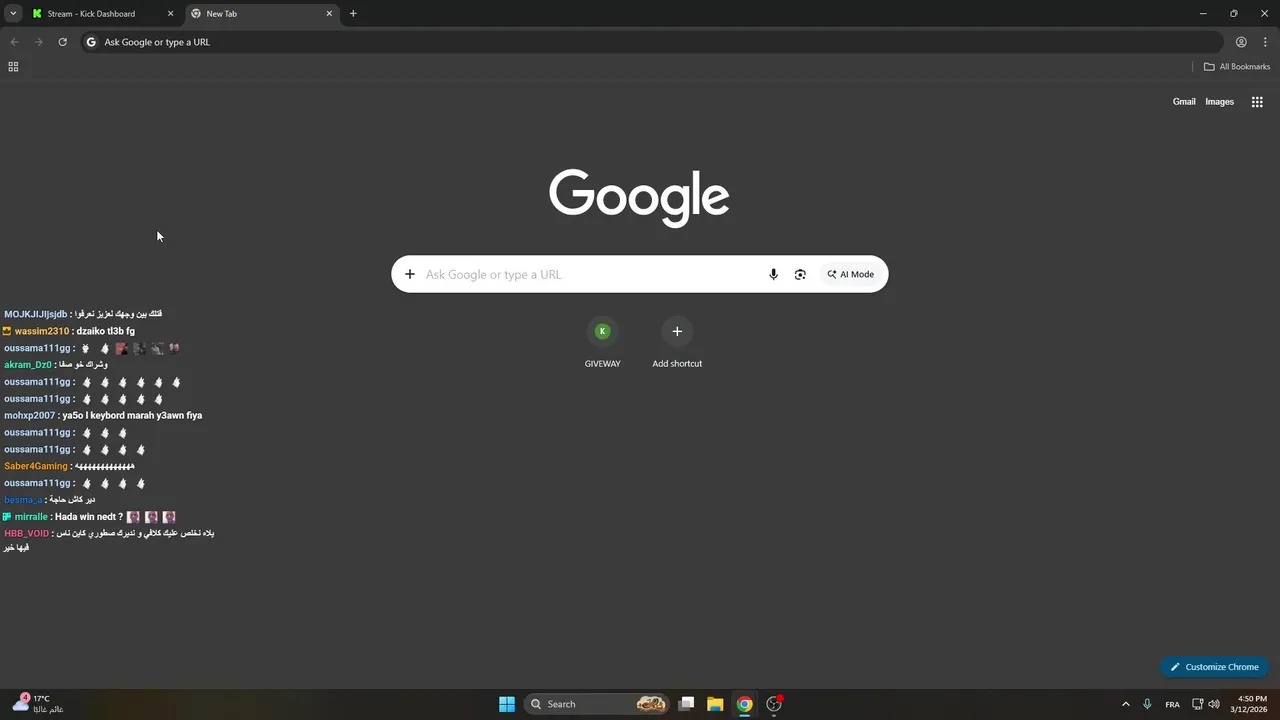Open the GIVEWAY shortcut
The image size is (1280, 720).
pos(602,342)
